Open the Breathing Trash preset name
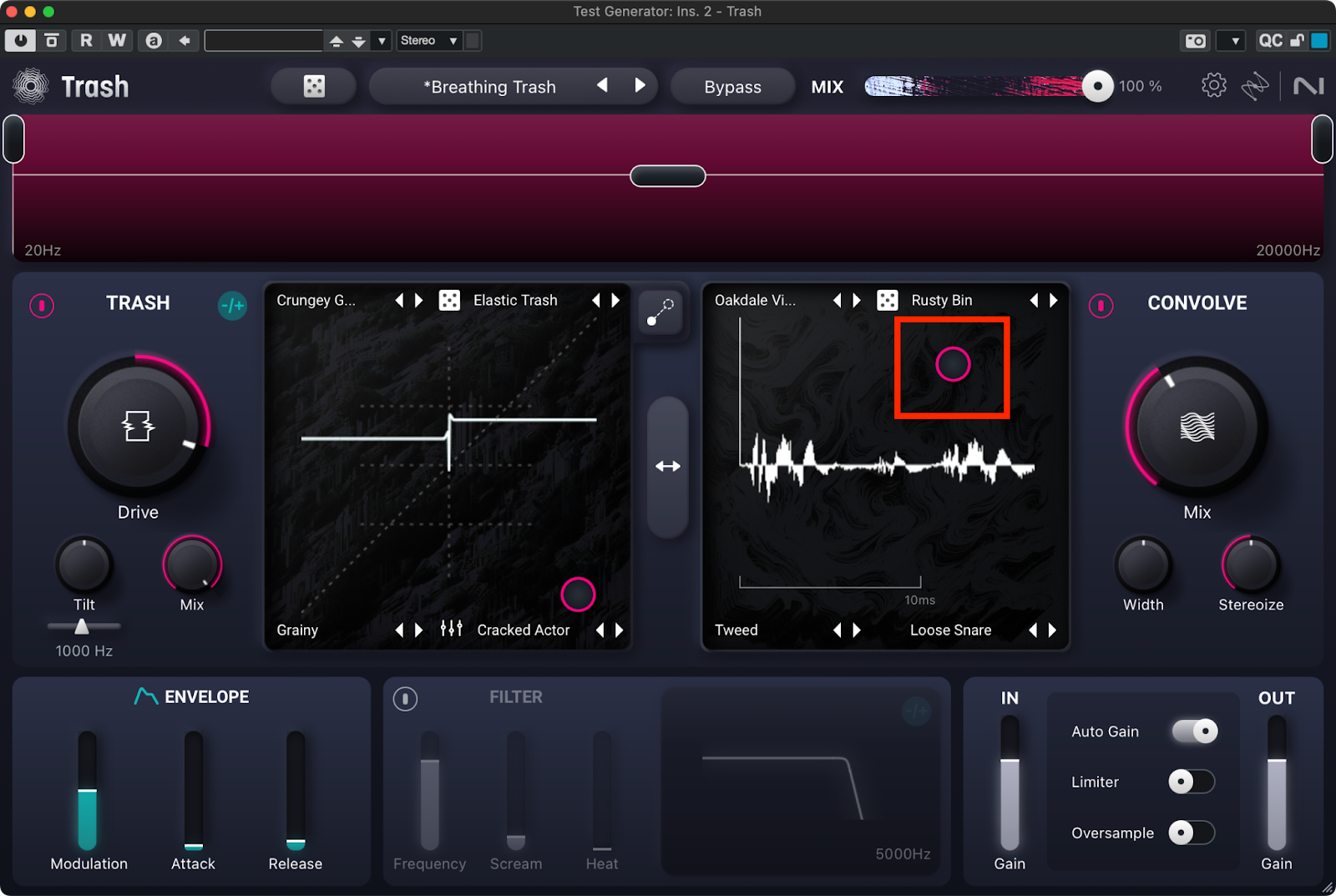Image resolution: width=1336 pixels, height=896 pixels. tap(489, 87)
